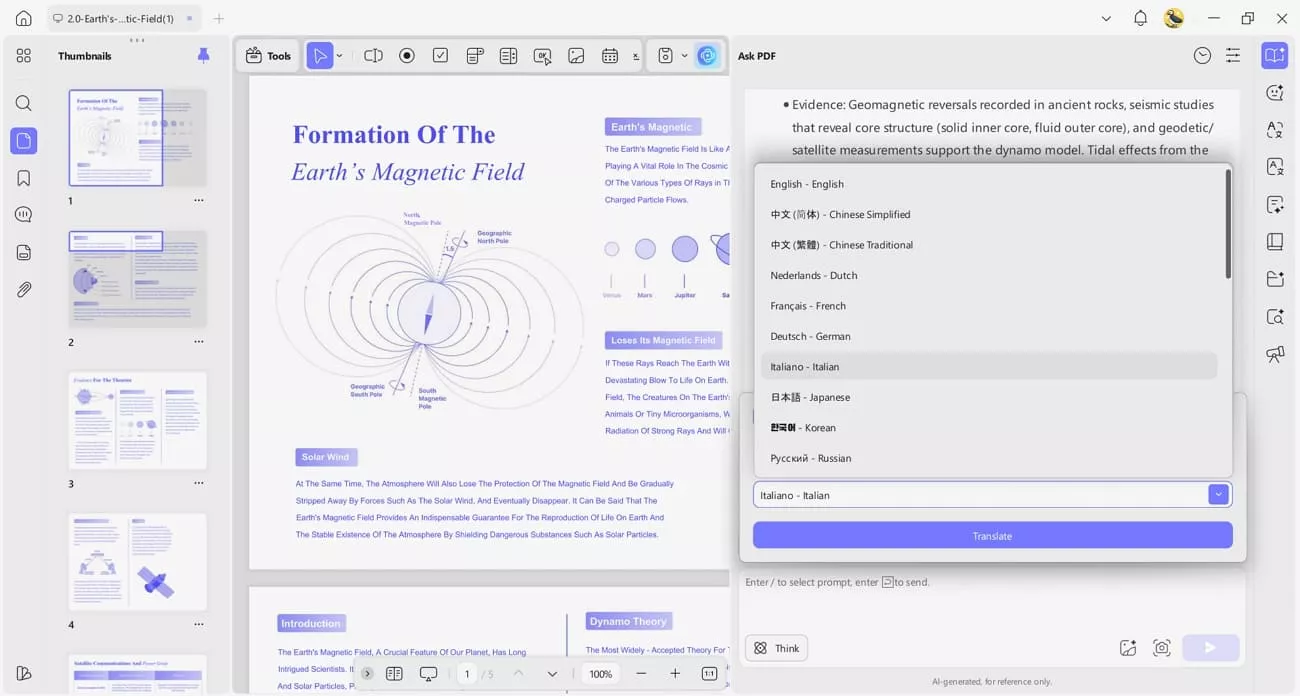Go to the Home screen icon
The height and width of the screenshot is (696, 1300).
24,18
